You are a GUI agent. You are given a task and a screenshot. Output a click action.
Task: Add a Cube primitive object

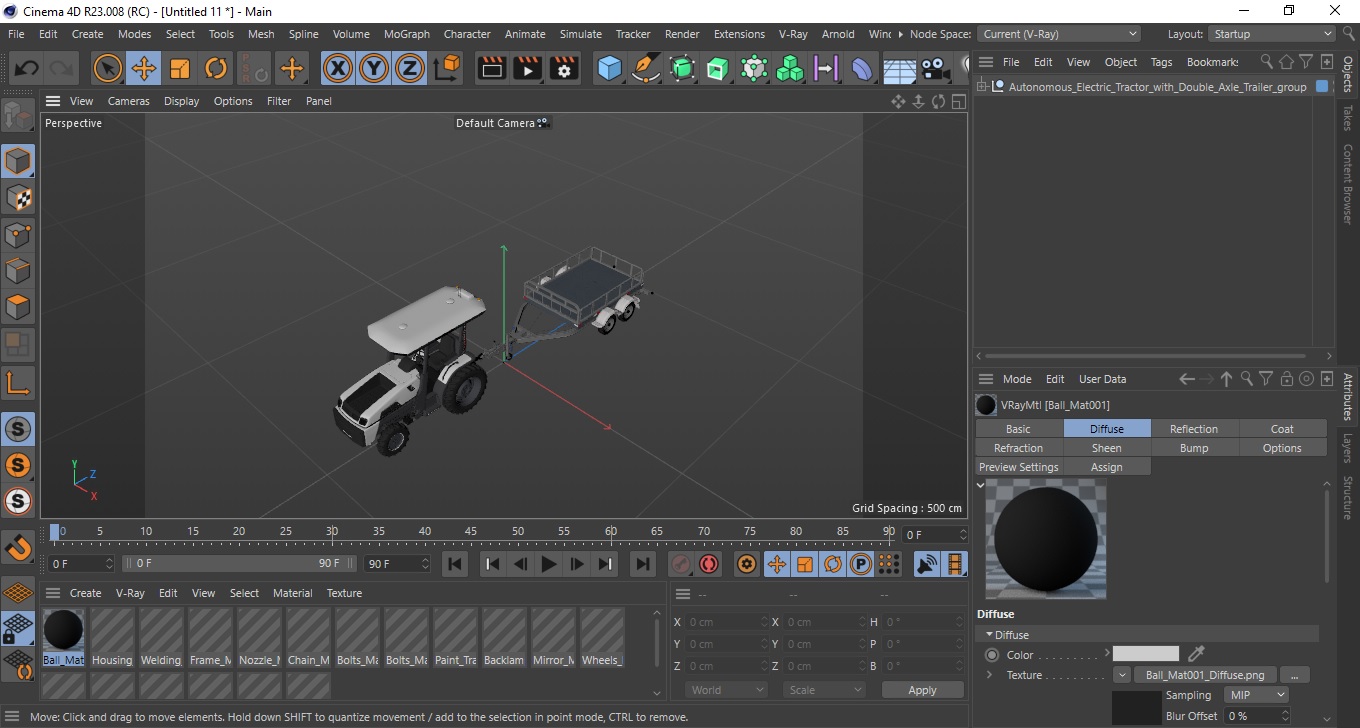coord(610,69)
